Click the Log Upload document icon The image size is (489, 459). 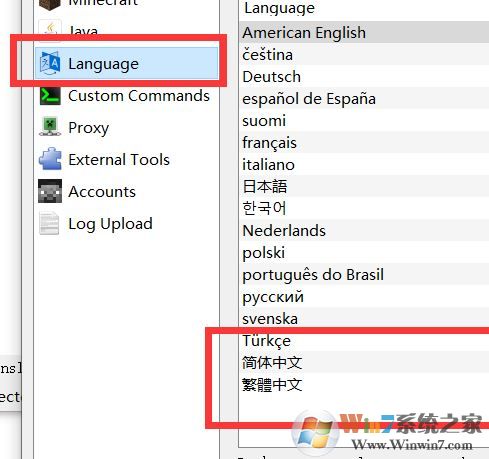tap(49, 223)
